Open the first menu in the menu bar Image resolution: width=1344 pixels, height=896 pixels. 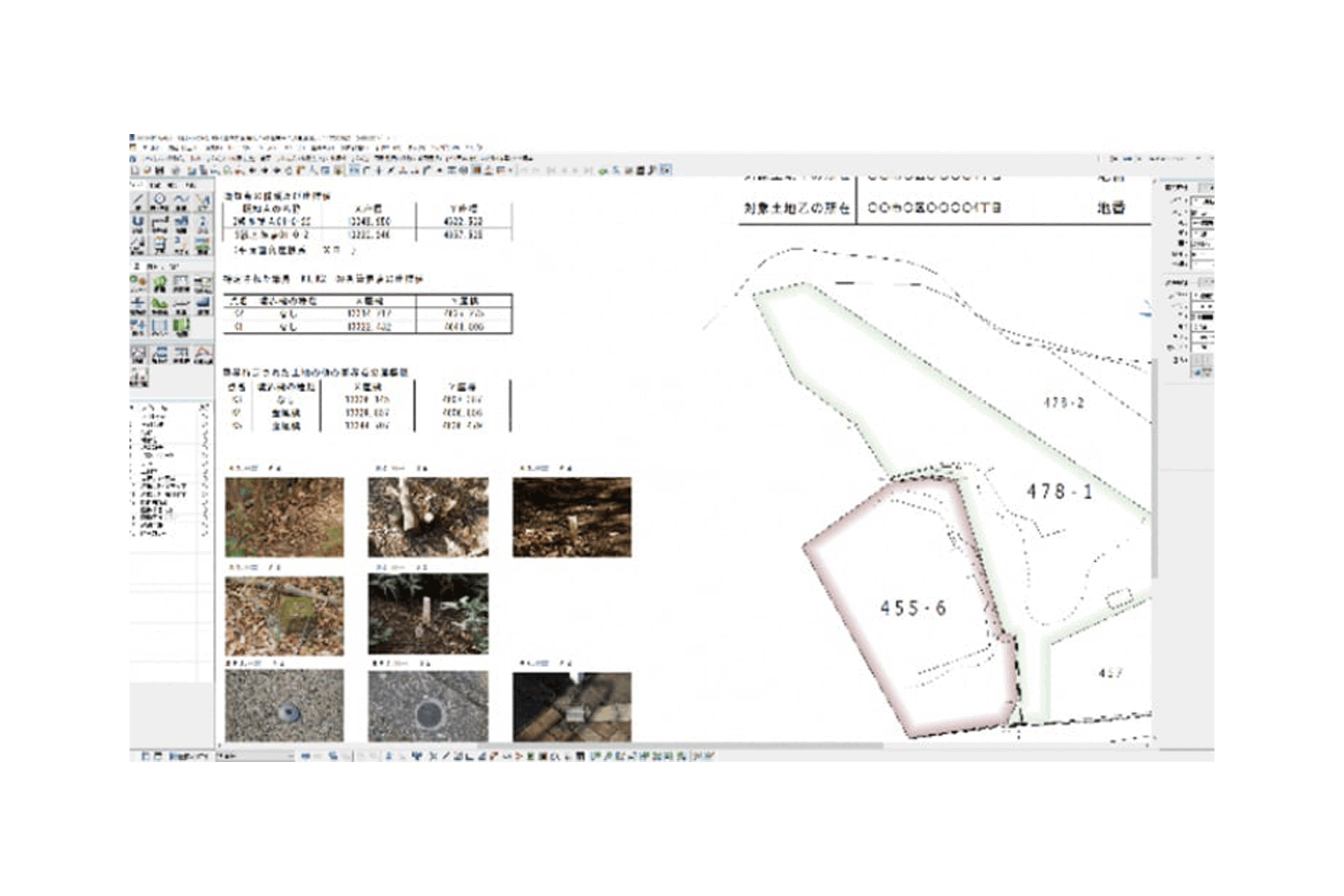pyautogui.click(x=151, y=147)
